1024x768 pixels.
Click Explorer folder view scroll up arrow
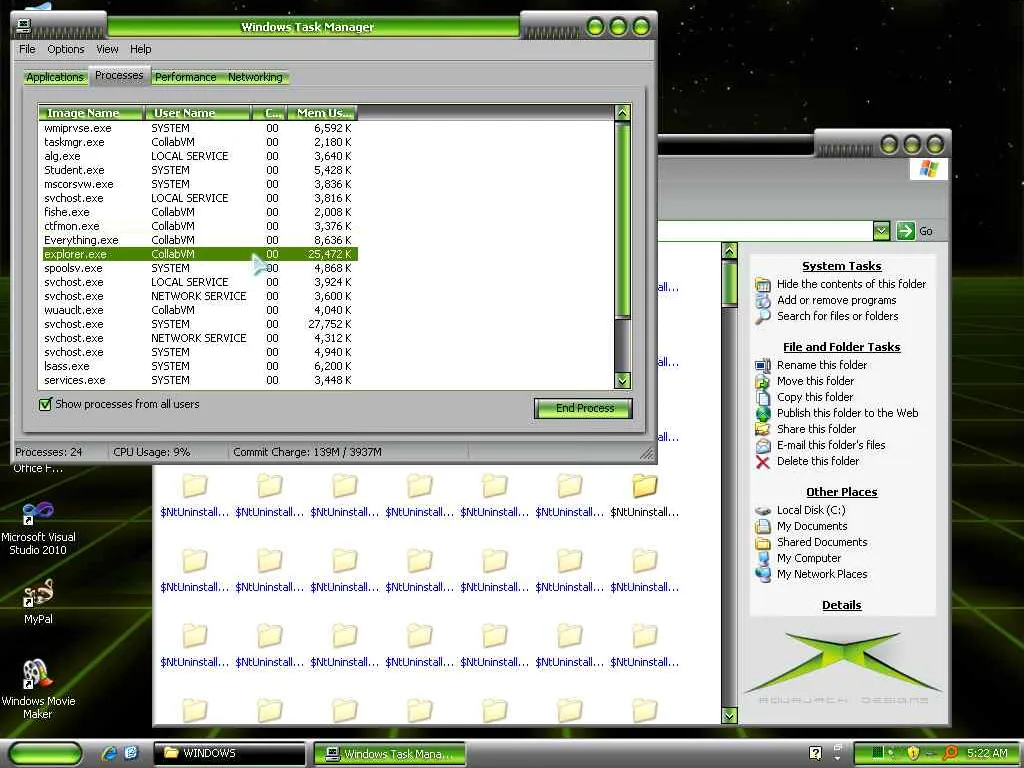(x=729, y=251)
